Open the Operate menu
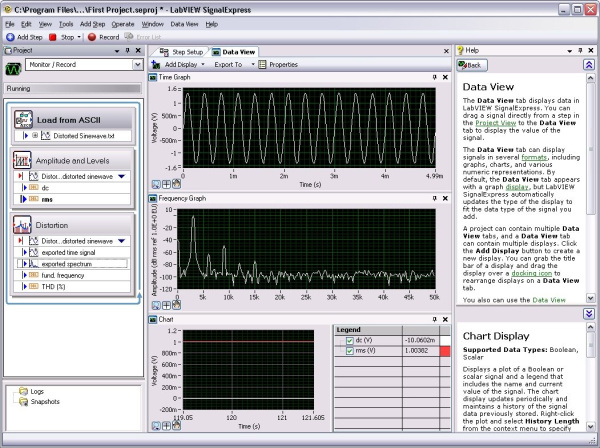Image resolution: width=600 pixels, height=448 pixels. pos(123,22)
